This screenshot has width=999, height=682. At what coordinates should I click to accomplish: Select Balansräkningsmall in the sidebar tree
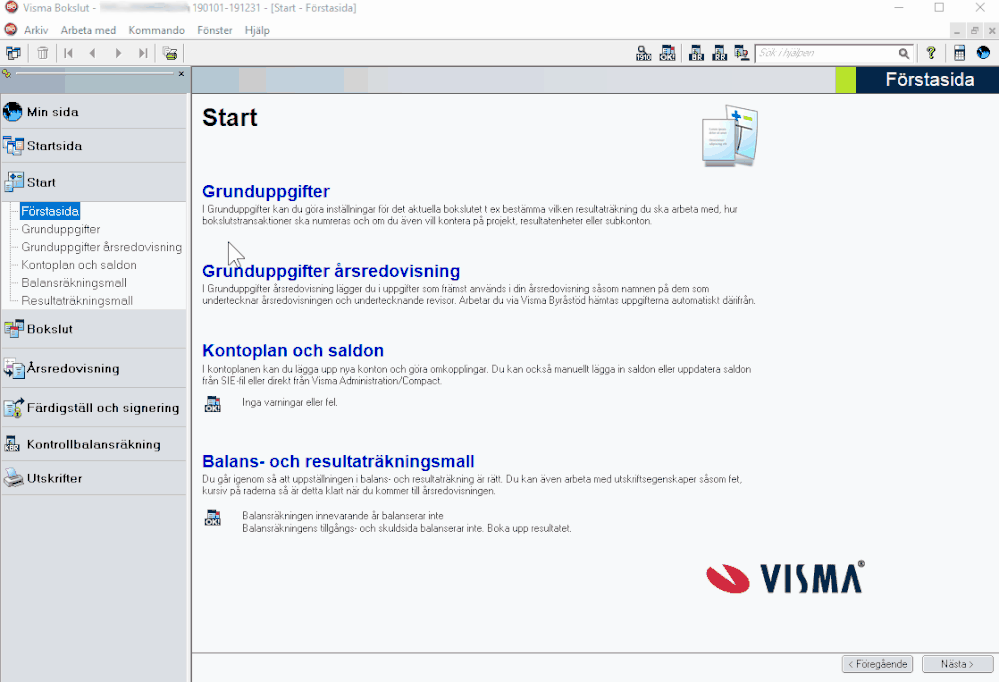point(73,283)
